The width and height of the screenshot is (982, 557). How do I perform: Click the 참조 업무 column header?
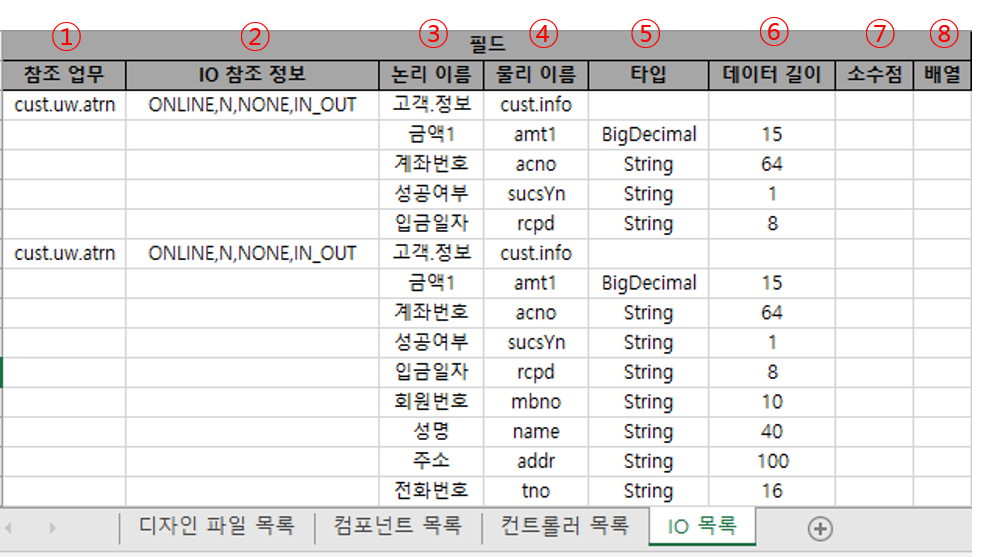click(x=64, y=75)
